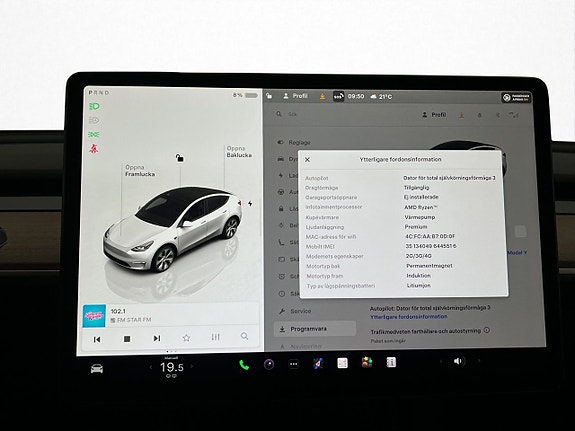
Task: Favorite the current station with star
Action: pos(186,338)
